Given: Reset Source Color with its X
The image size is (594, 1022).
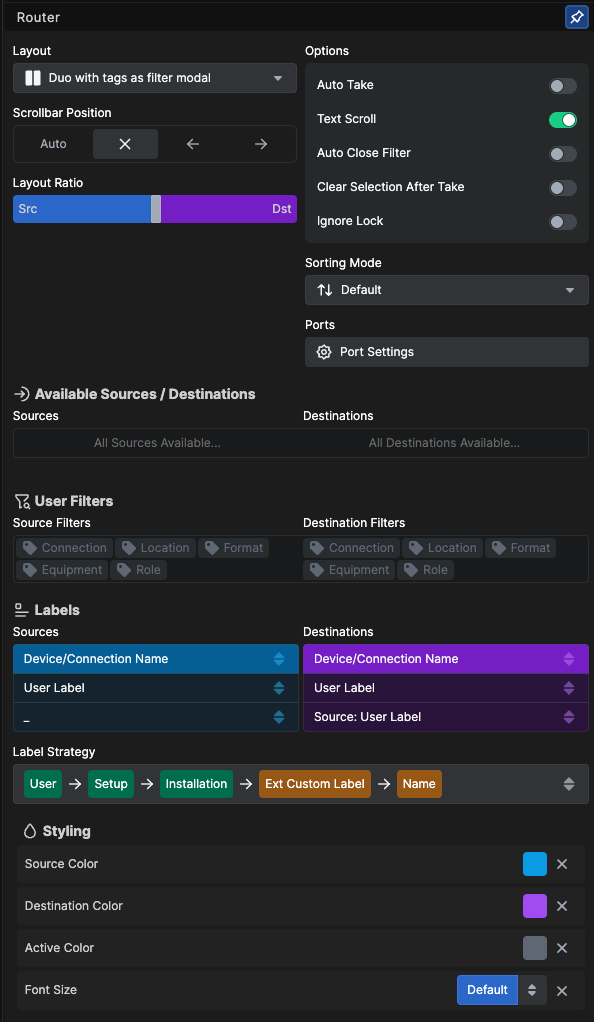Looking at the screenshot, I should point(562,864).
